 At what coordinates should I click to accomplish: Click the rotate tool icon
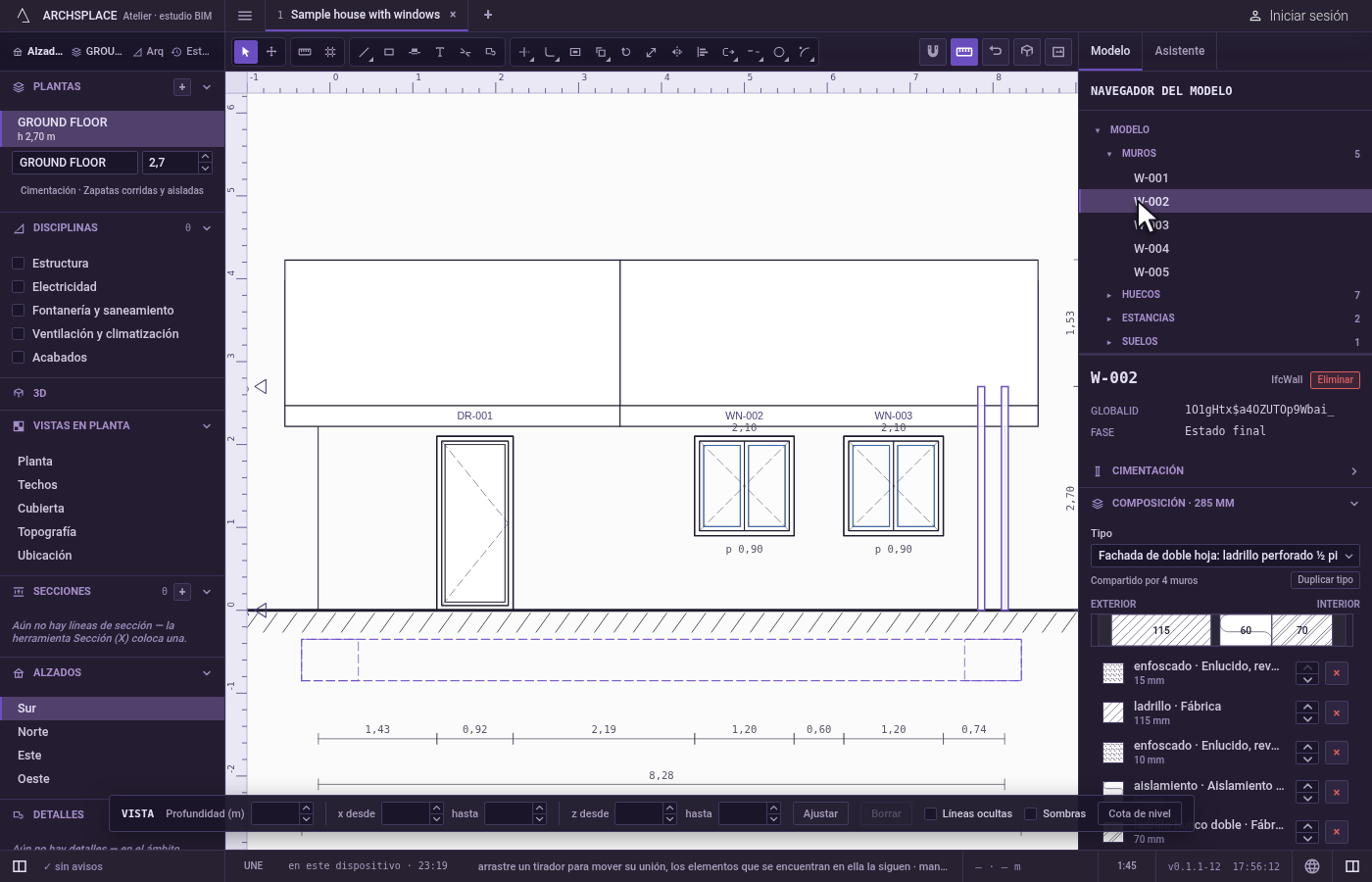626,52
